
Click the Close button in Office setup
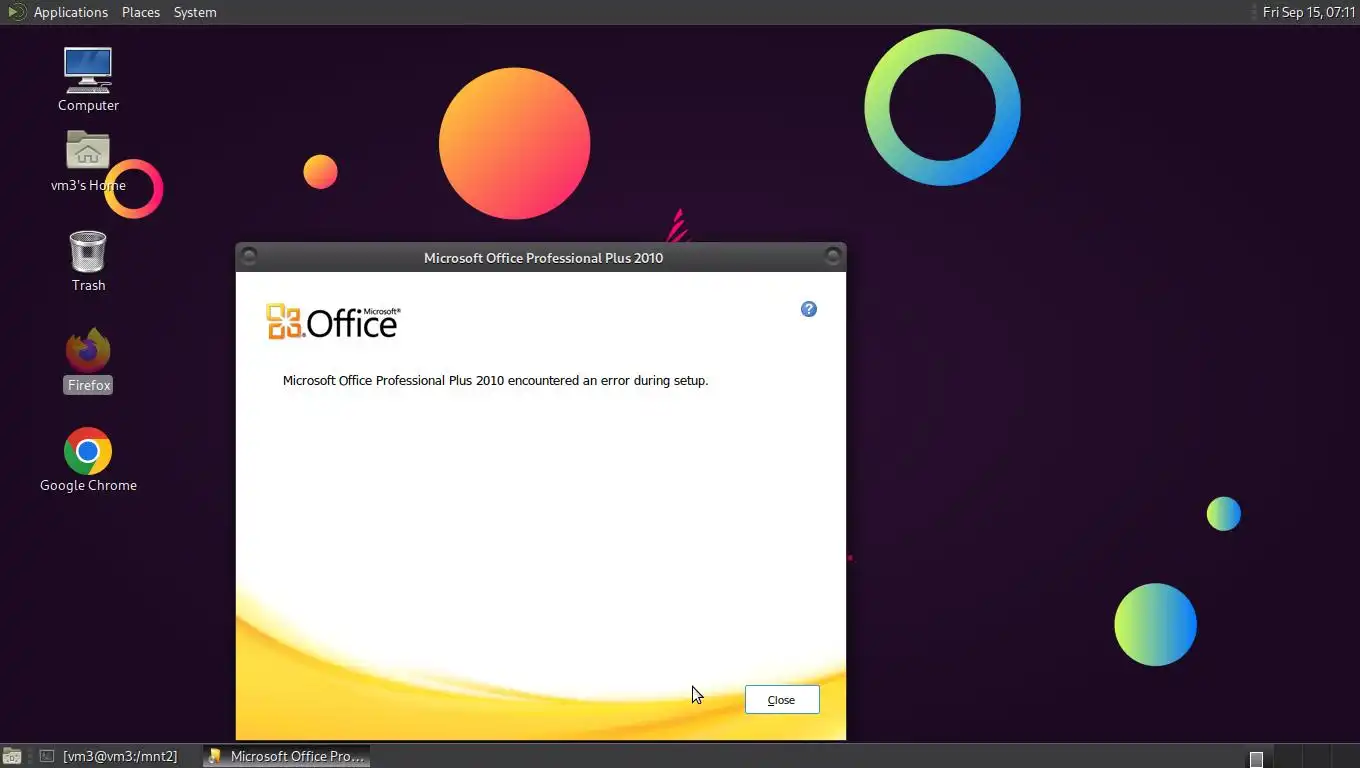click(782, 700)
